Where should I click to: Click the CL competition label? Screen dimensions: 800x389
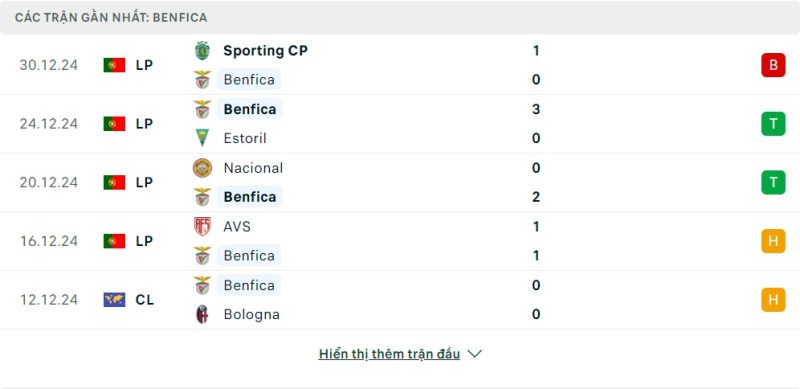pos(144,300)
